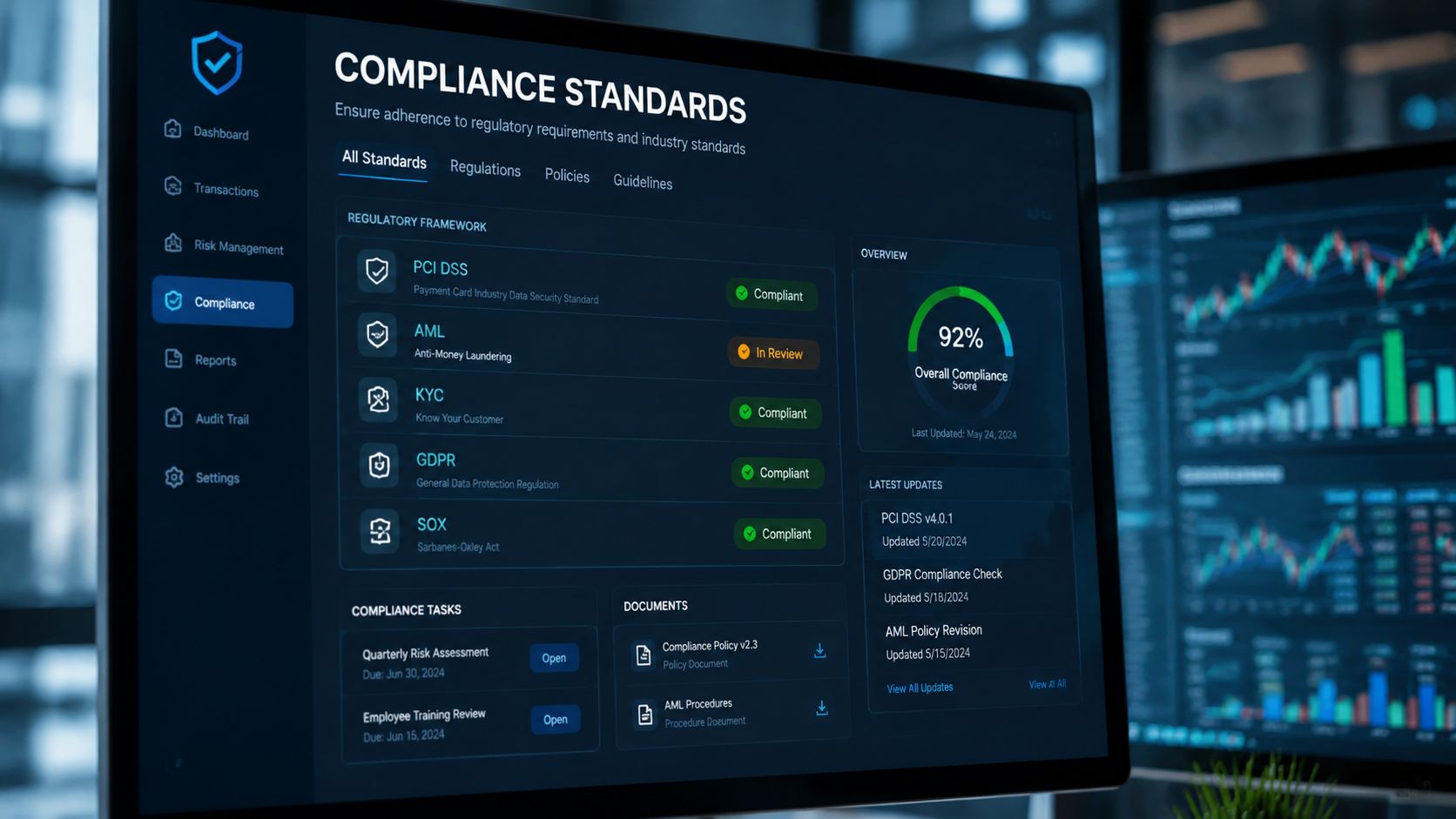Click the blue shield logo

(x=217, y=63)
